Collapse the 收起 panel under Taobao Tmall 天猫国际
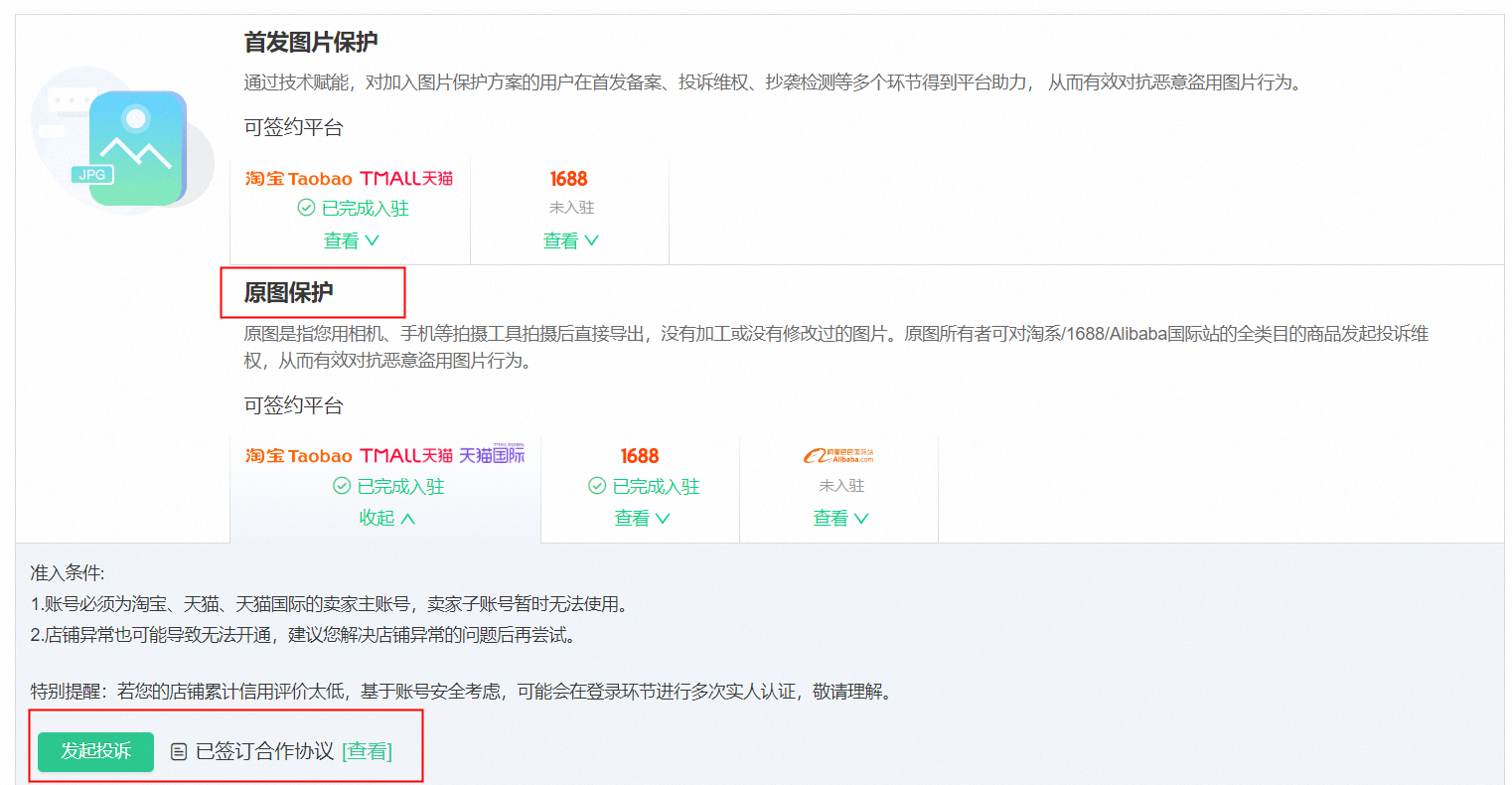Viewport: 1512px width, 785px height. pyautogui.click(x=386, y=518)
